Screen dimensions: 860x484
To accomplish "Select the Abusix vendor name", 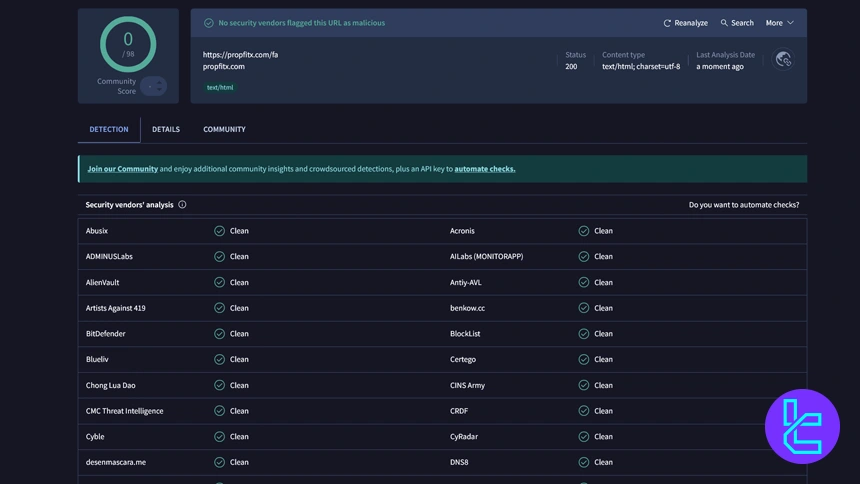I will (97, 231).
